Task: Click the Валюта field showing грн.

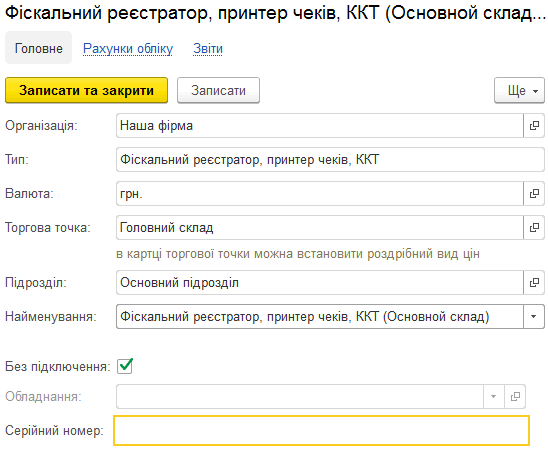Action: click(x=320, y=193)
